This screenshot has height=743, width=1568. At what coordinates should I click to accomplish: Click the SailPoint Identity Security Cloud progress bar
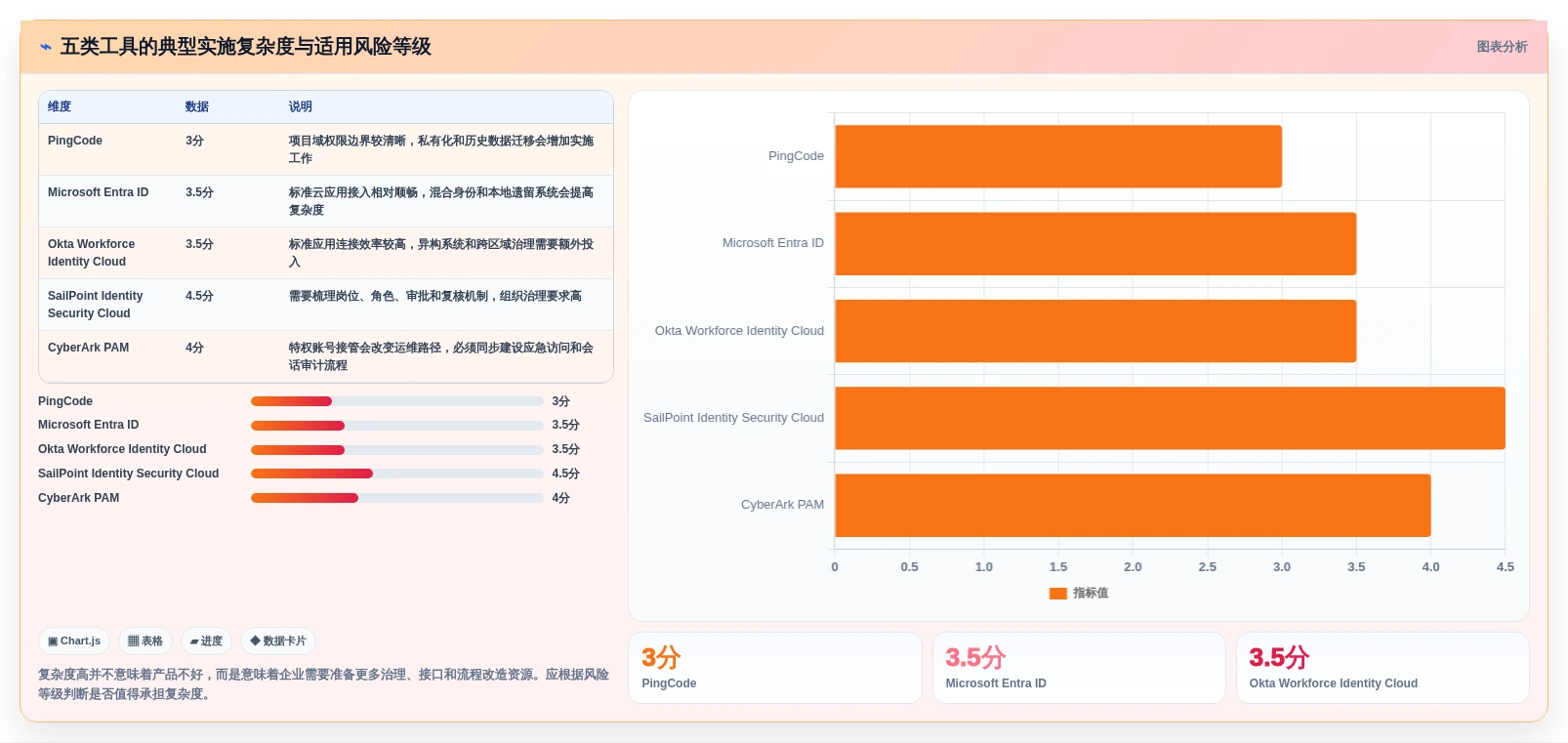pos(396,474)
